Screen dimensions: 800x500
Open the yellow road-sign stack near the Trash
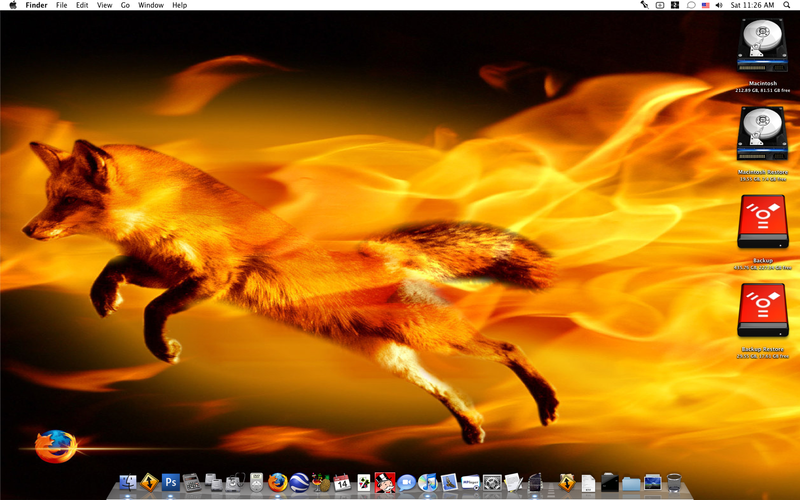tap(567, 482)
